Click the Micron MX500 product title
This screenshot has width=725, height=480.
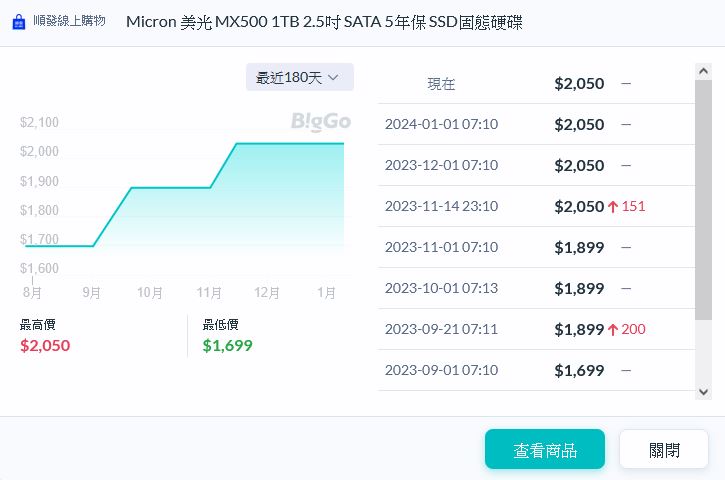point(324,22)
